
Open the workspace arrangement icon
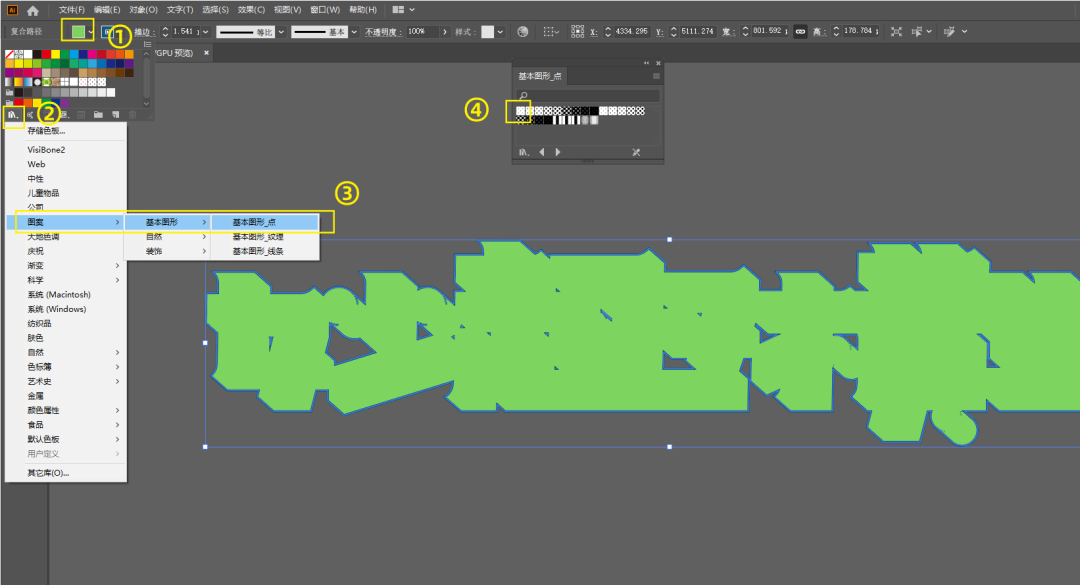pos(398,10)
